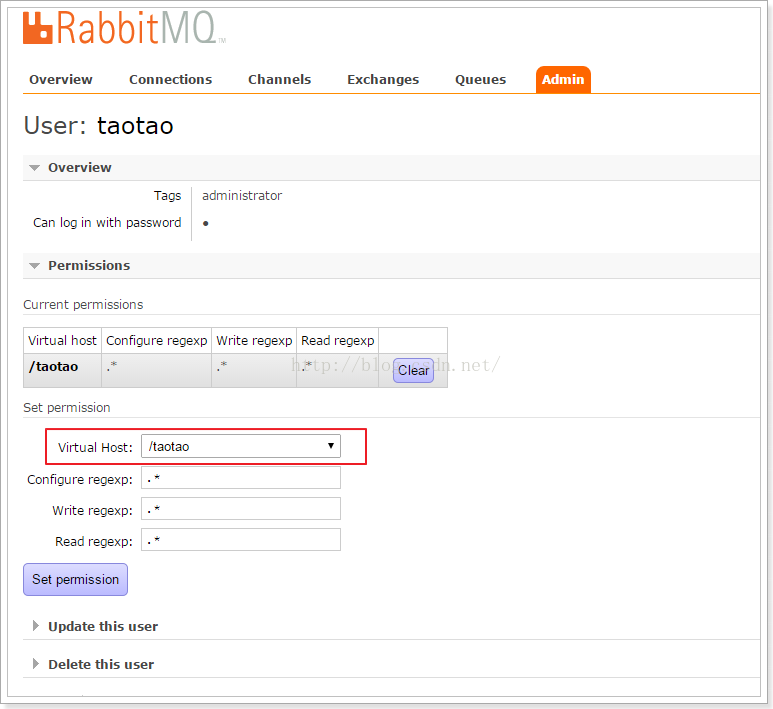Expand the Delete this user section
This screenshot has height=709, width=773.
[101, 664]
